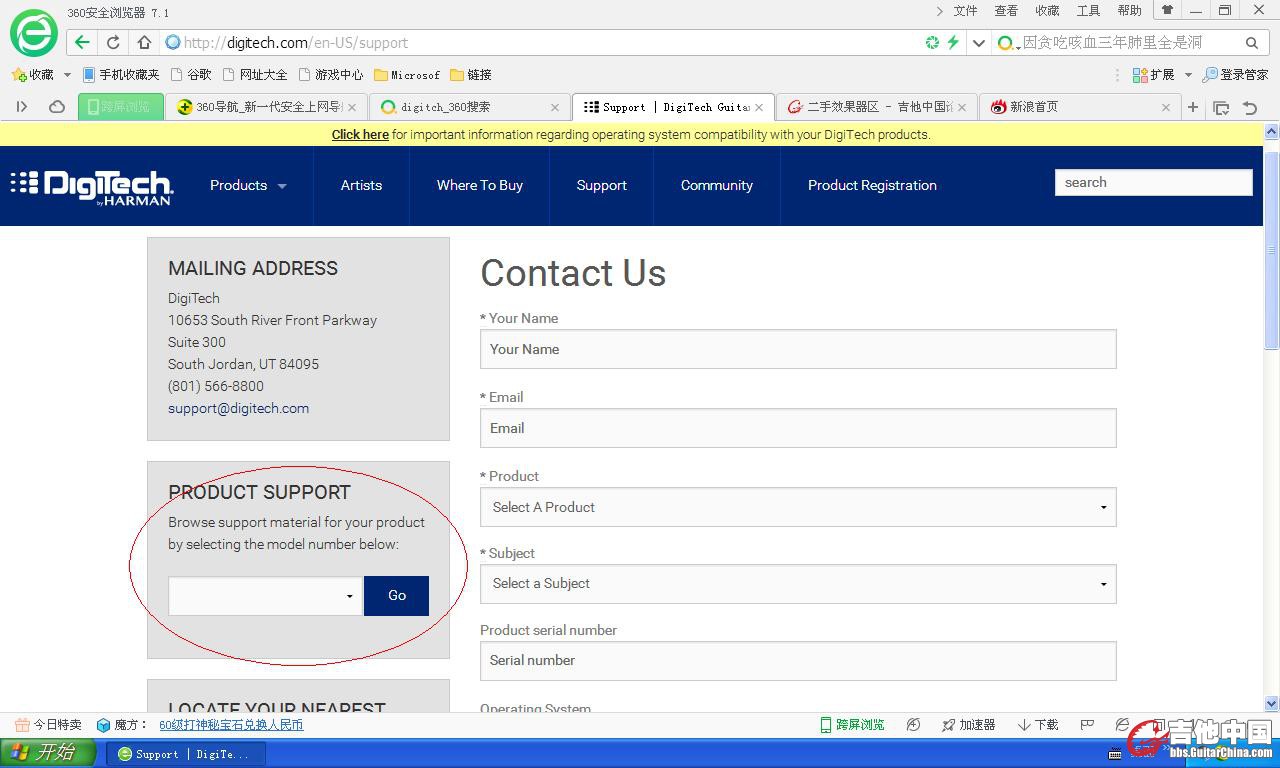Image resolution: width=1280 pixels, height=768 pixels.
Task: Expand the 收藏 favorites dropdown arrow
Action: 67,74
